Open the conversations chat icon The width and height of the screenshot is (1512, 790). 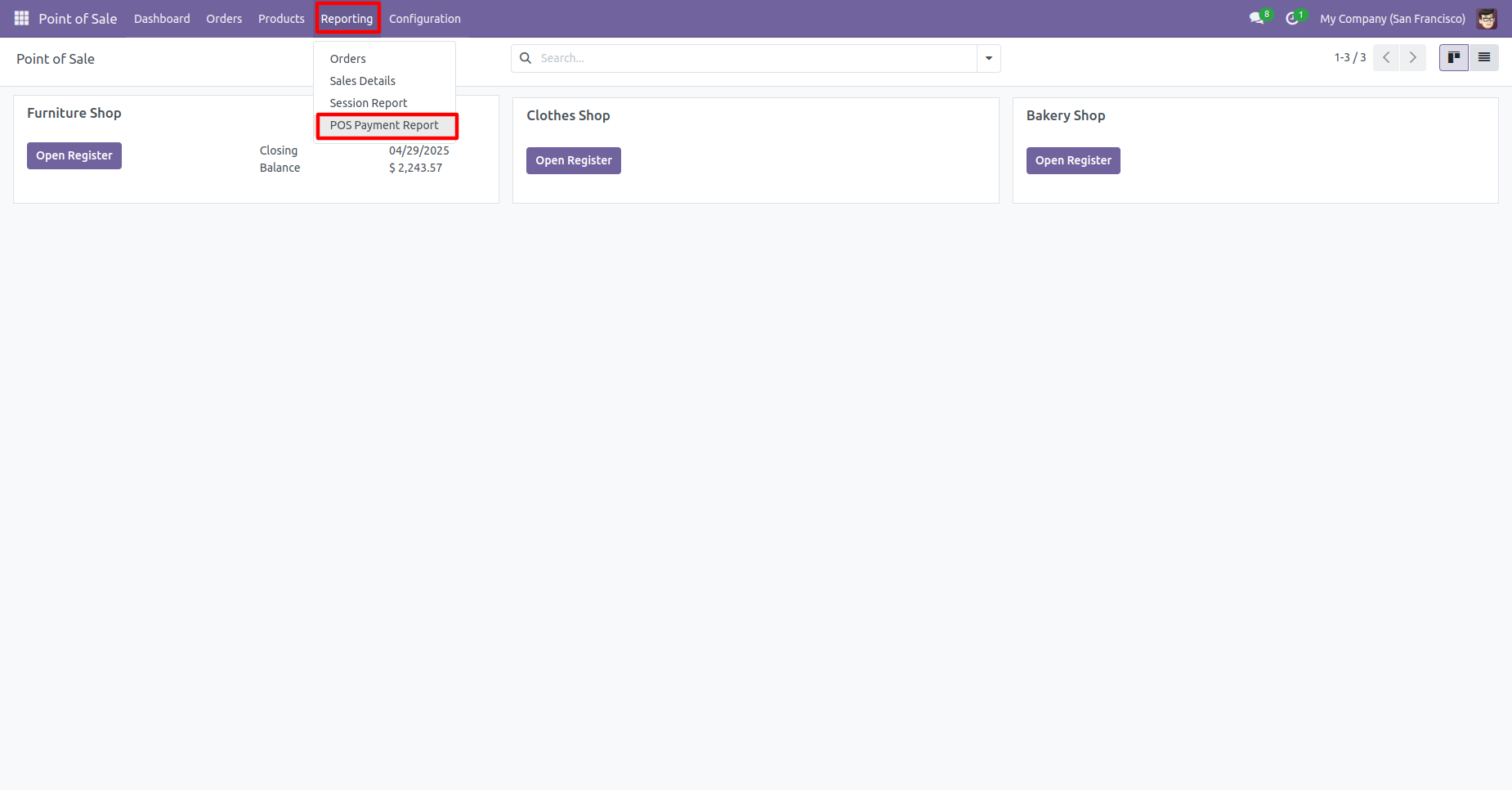coord(1256,18)
